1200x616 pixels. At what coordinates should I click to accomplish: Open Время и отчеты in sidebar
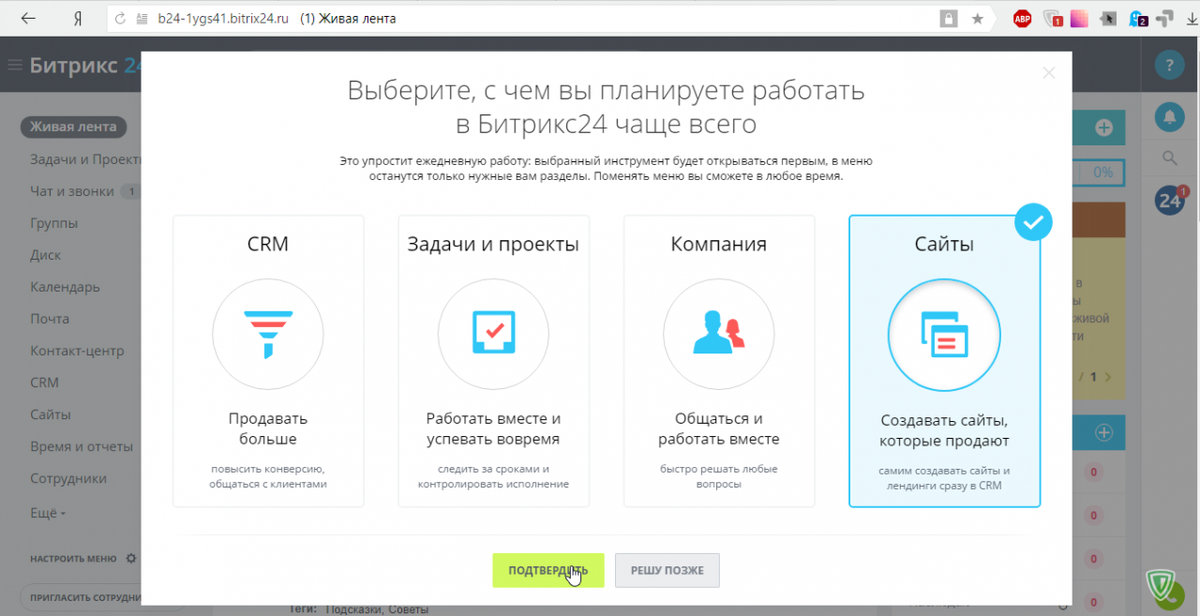coord(82,446)
